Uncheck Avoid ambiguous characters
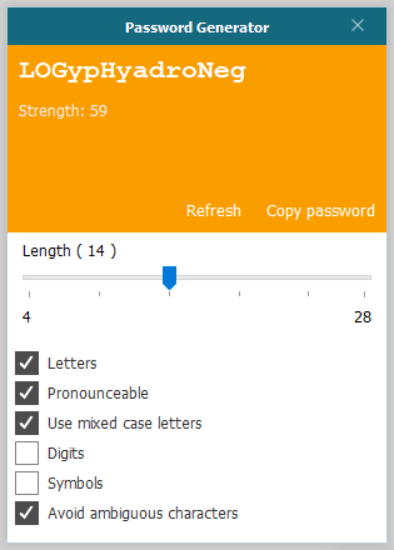The image size is (394, 550). [x=27, y=513]
